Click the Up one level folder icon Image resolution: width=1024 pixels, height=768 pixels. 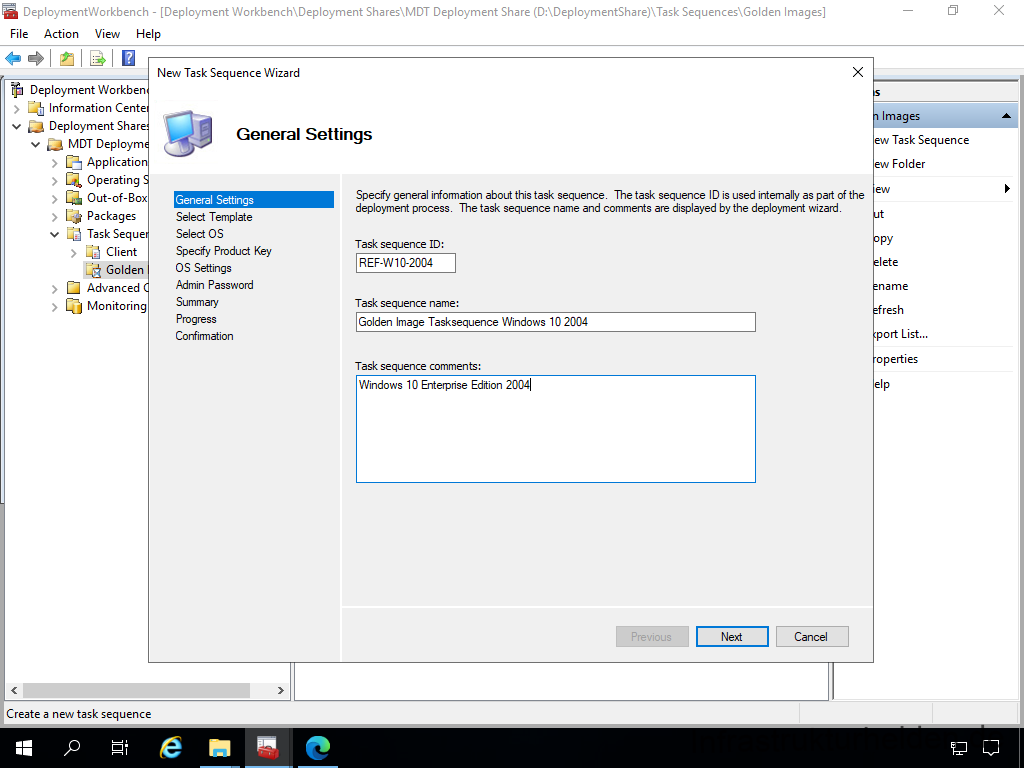pos(67,59)
